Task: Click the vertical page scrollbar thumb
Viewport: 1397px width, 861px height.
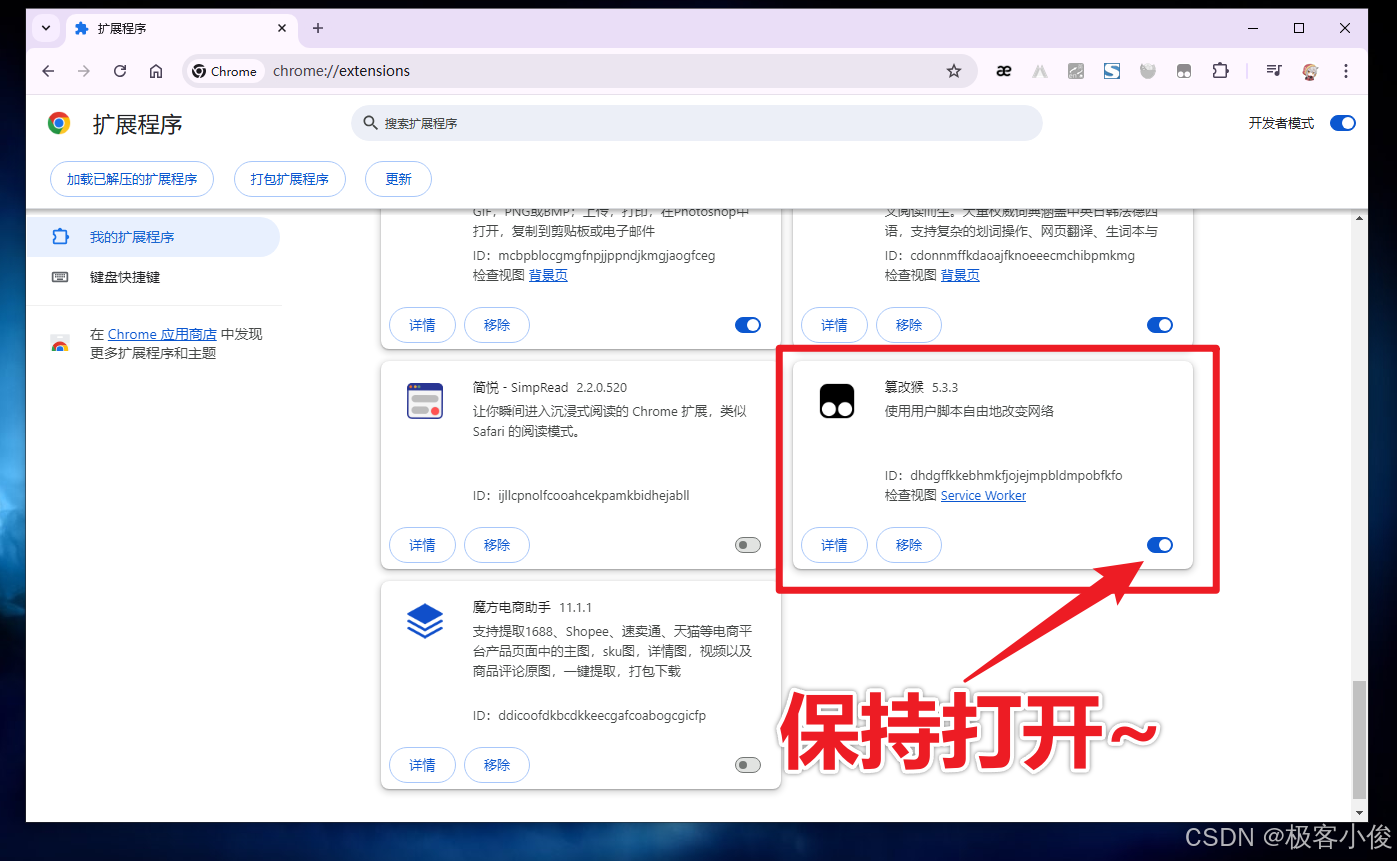Action: coord(1358,740)
